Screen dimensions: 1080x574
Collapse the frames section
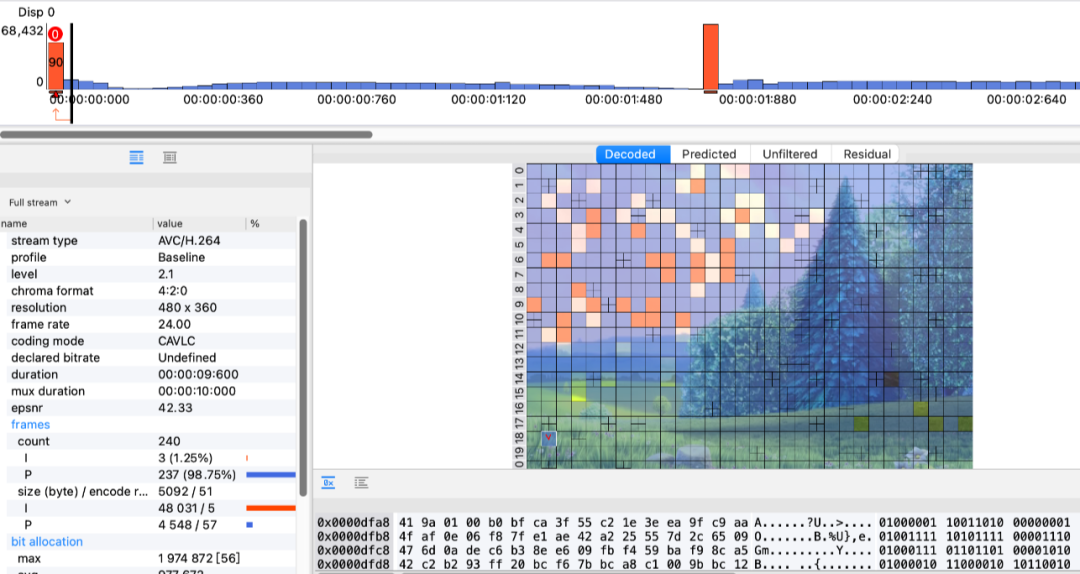pos(30,424)
